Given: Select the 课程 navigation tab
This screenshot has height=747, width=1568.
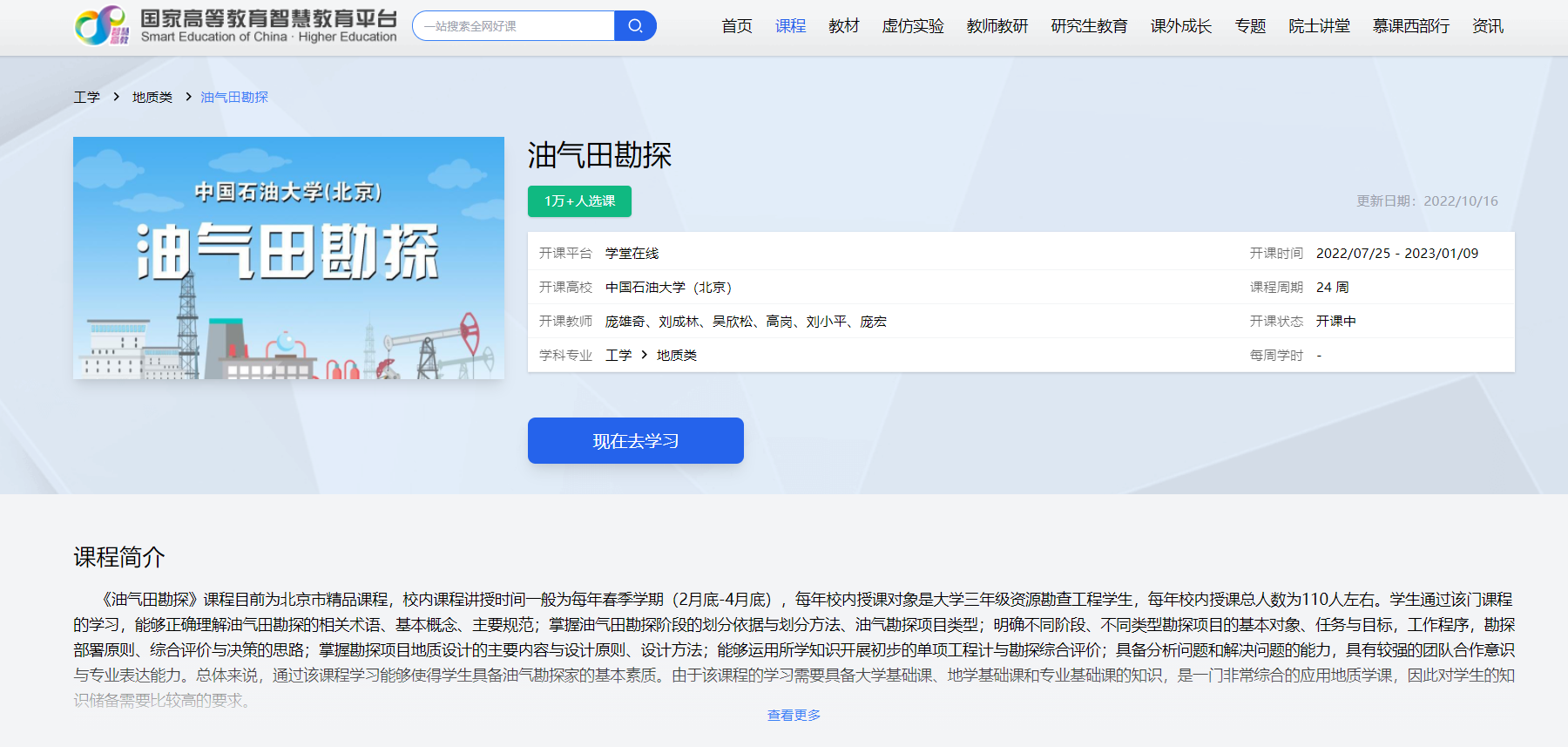Looking at the screenshot, I should coord(790,26).
